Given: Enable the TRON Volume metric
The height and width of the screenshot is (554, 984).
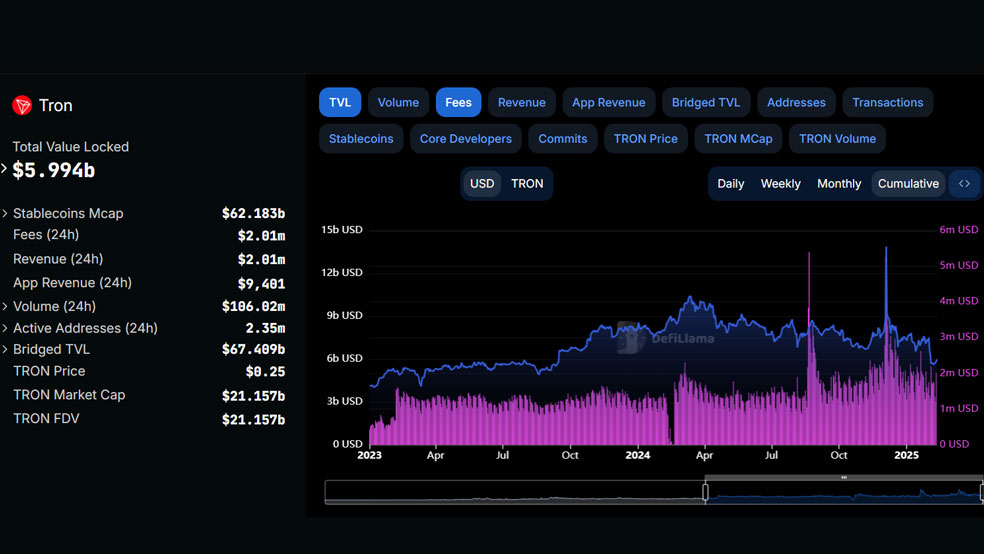Looking at the screenshot, I should click(837, 139).
